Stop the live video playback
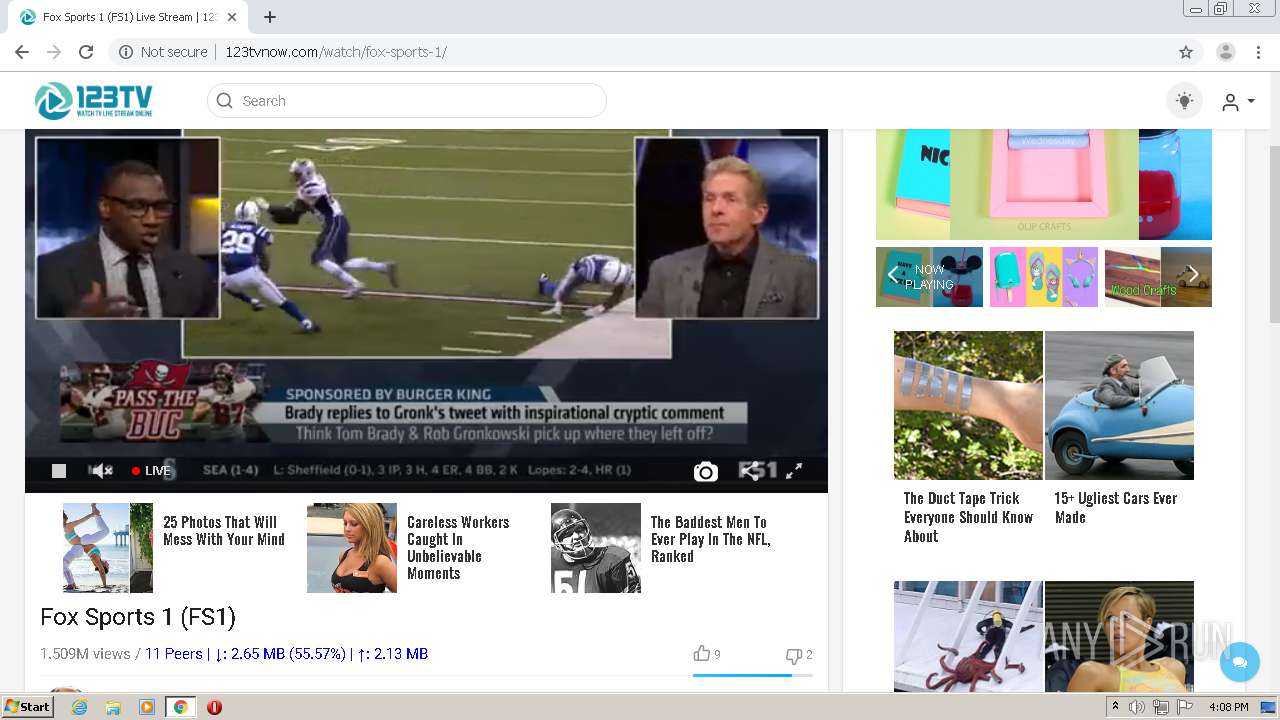Screen dimensions: 1280x720 pyautogui.click(x=59, y=471)
